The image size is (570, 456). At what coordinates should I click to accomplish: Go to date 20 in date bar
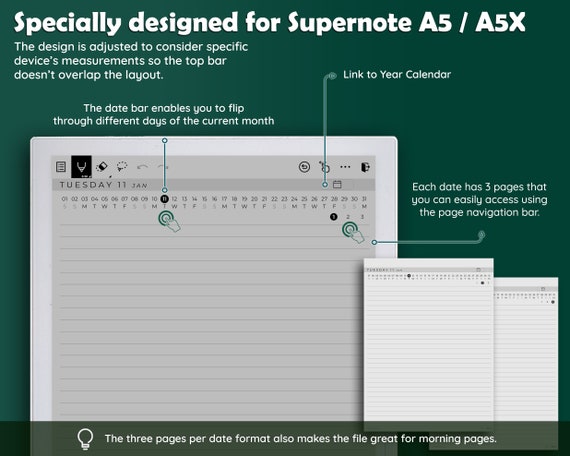[x=254, y=199]
